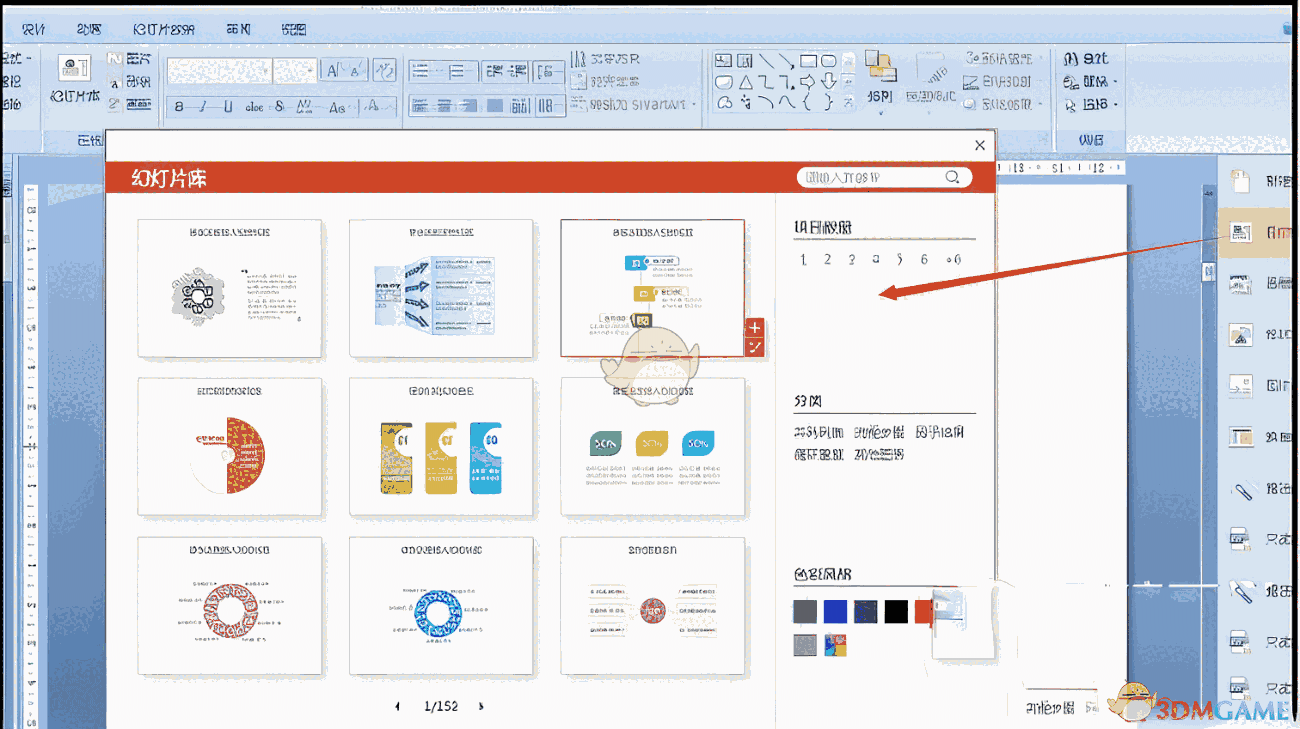Screen dimensions: 1300x729
Task: Click the red plus button on the highlighted template
Action: point(754,327)
